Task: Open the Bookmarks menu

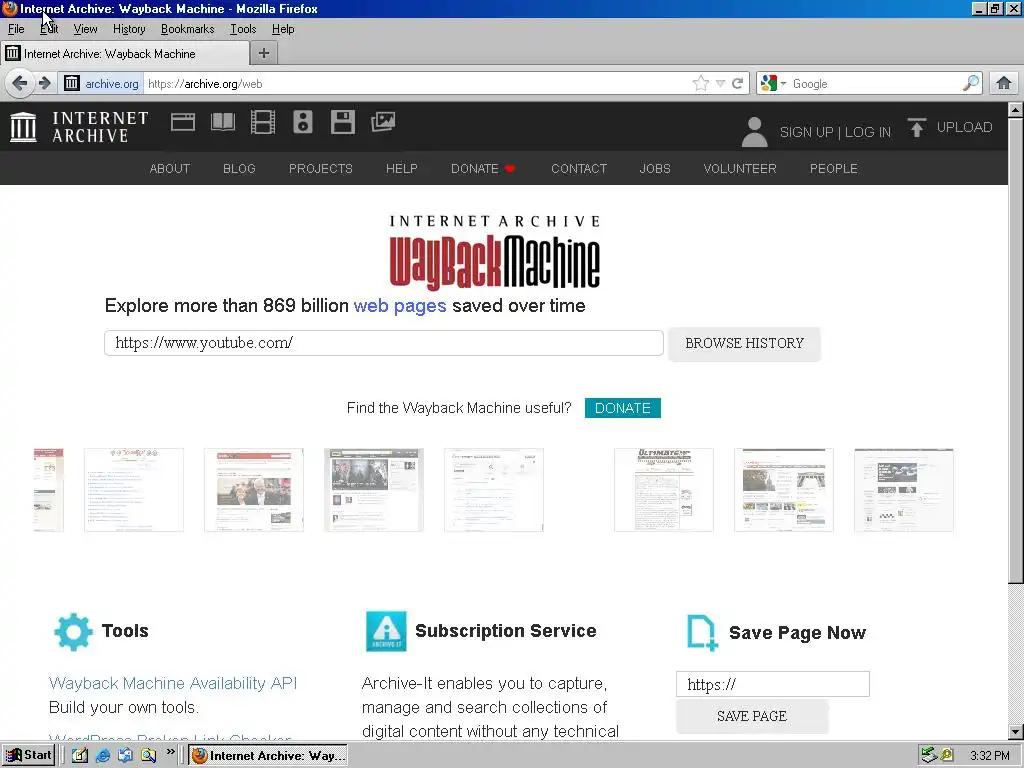Action: tap(187, 29)
